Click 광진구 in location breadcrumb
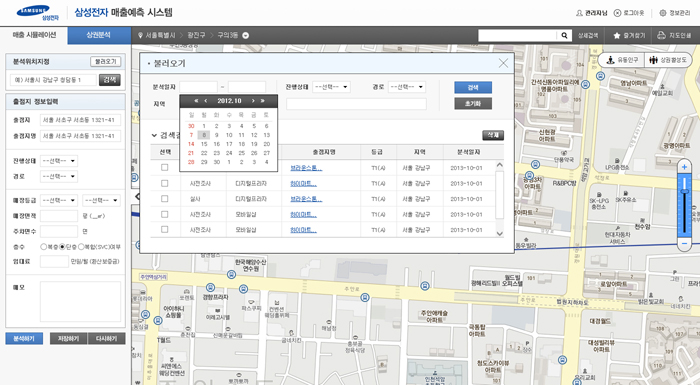This screenshot has width=700, height=385. [x=196, y=35]
